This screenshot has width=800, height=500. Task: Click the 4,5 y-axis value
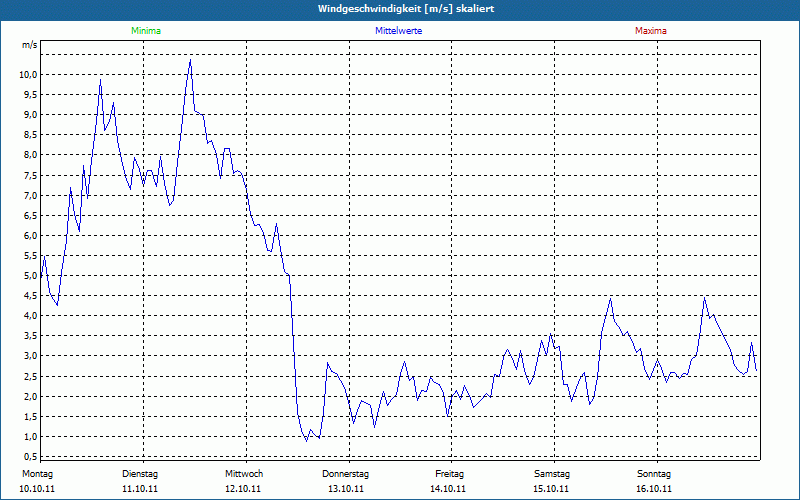pyautogui.click(x=31, y=295)
